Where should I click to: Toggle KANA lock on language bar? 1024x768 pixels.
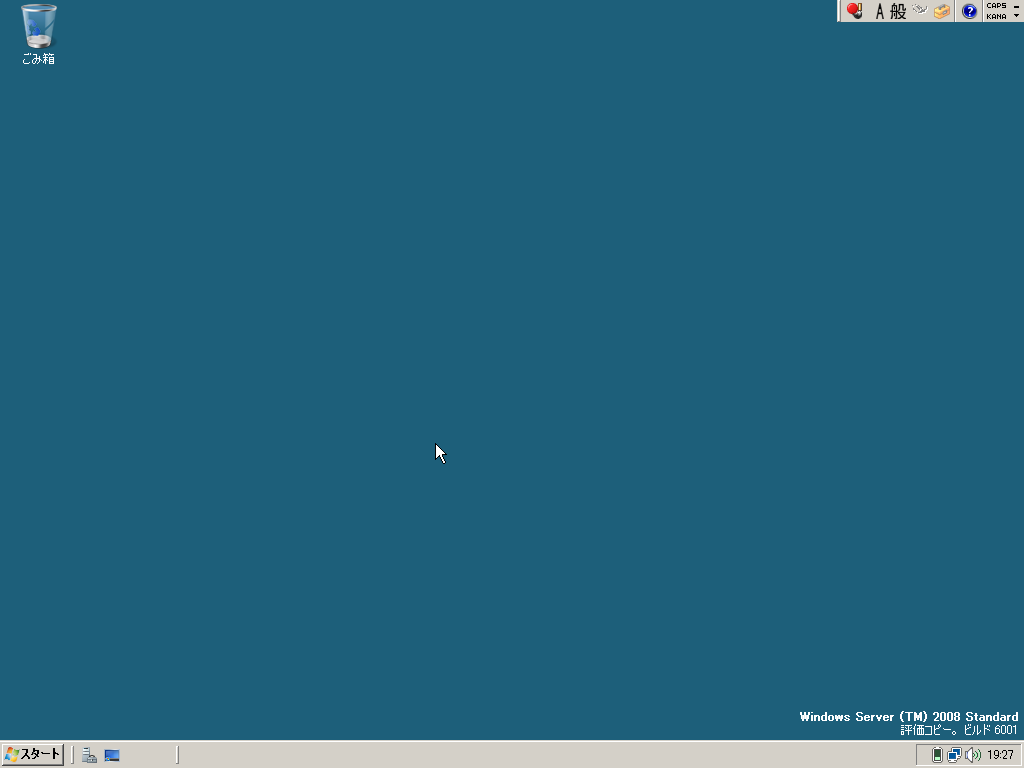pos(996,16)
